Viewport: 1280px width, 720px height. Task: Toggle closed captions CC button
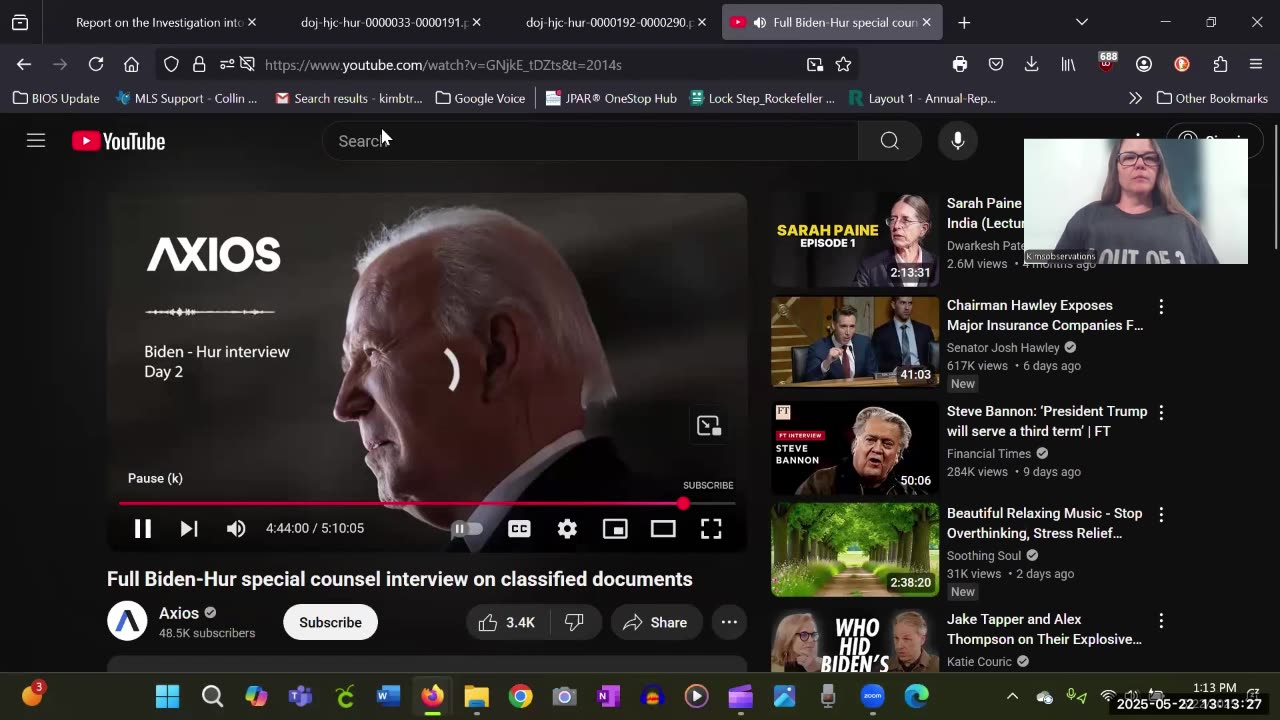point(519,529)
